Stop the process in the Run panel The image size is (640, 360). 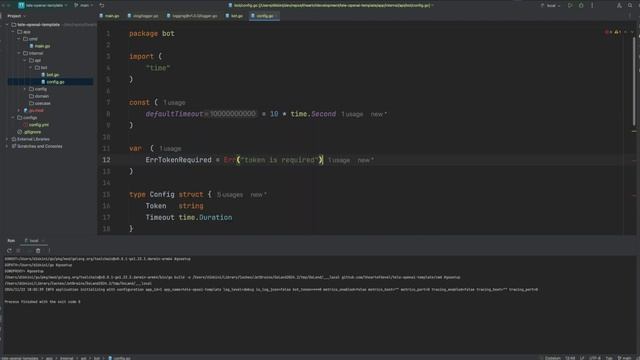(18, 251)
